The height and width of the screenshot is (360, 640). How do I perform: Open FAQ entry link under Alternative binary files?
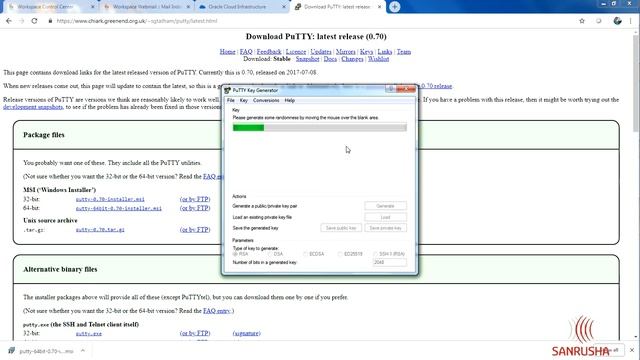coord(217,311)
